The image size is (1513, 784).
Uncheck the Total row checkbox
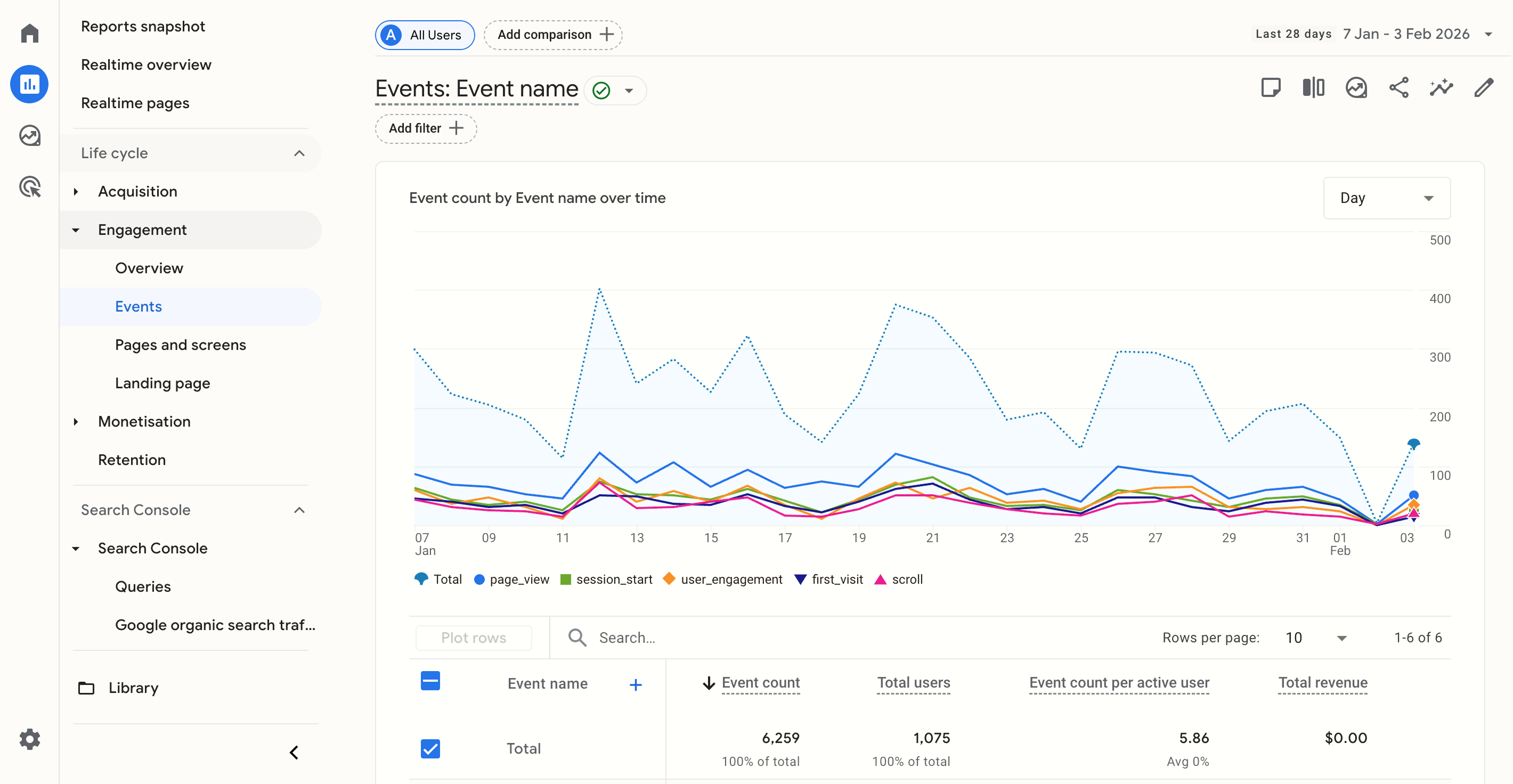coord(430,748)
